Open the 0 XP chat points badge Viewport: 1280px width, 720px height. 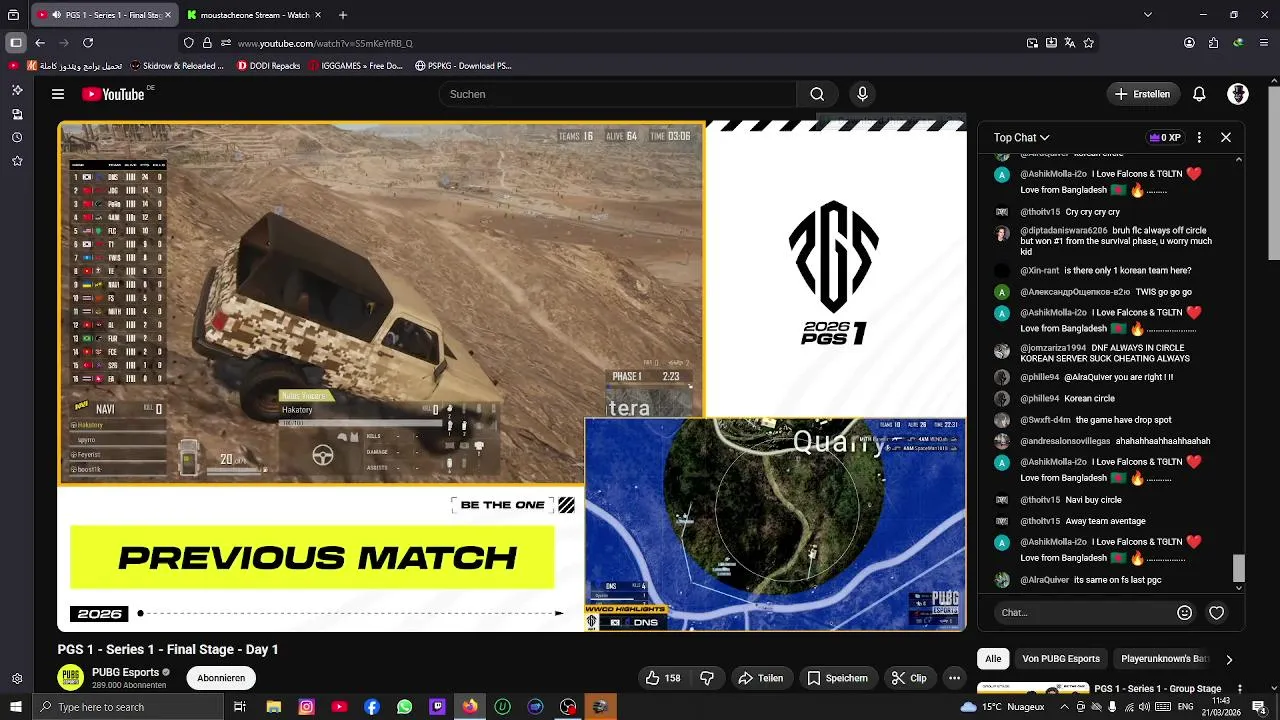[x=1165, y=138]
